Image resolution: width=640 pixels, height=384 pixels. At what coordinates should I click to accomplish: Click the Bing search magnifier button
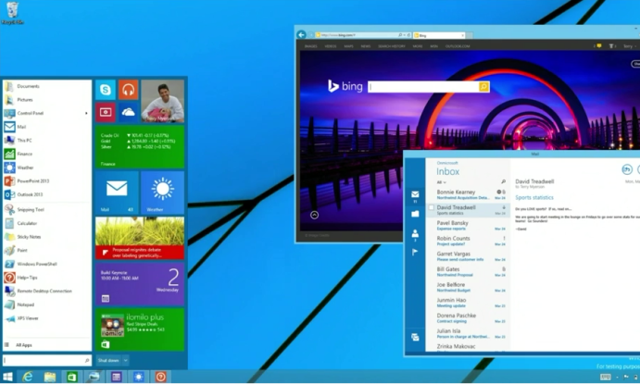point(484,87)
